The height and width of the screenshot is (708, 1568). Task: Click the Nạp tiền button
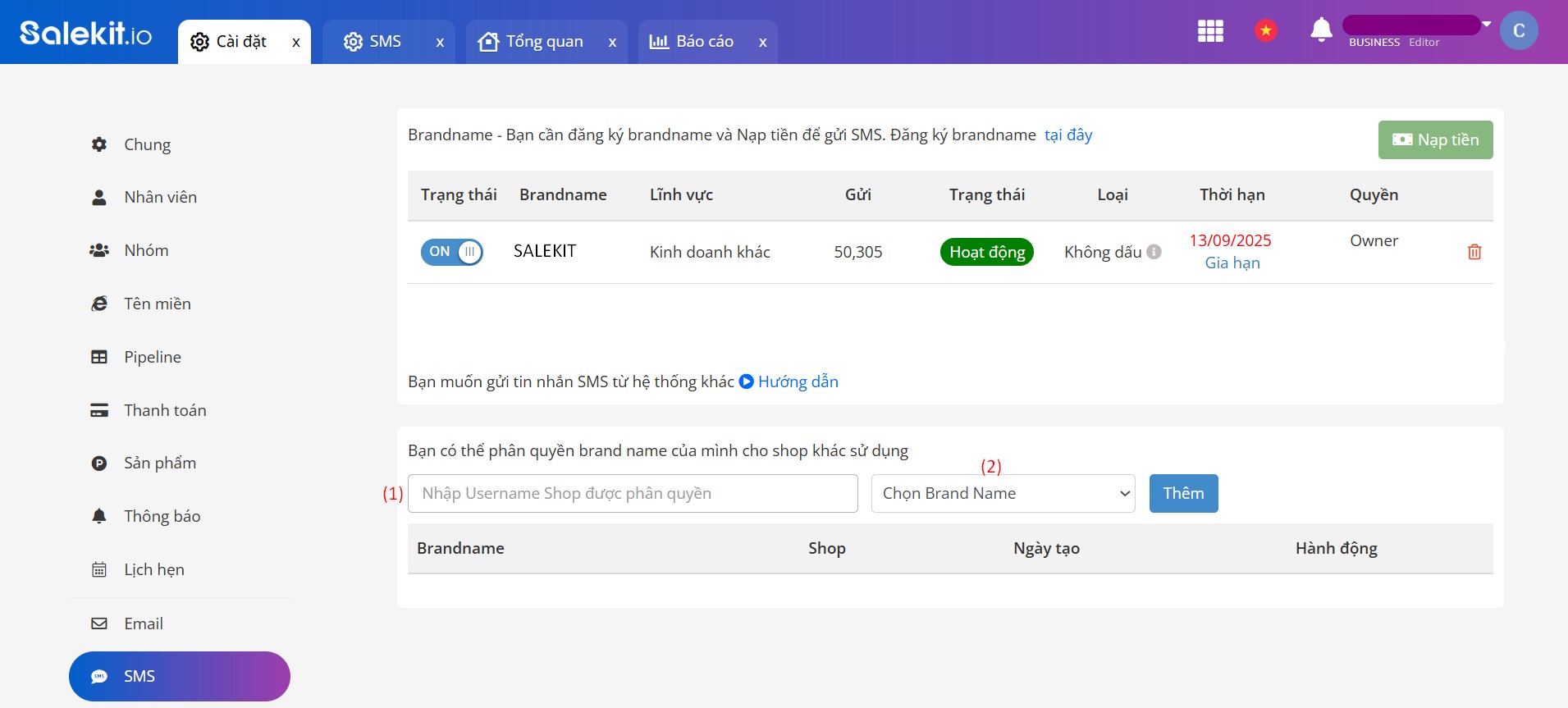(1435, 140)
